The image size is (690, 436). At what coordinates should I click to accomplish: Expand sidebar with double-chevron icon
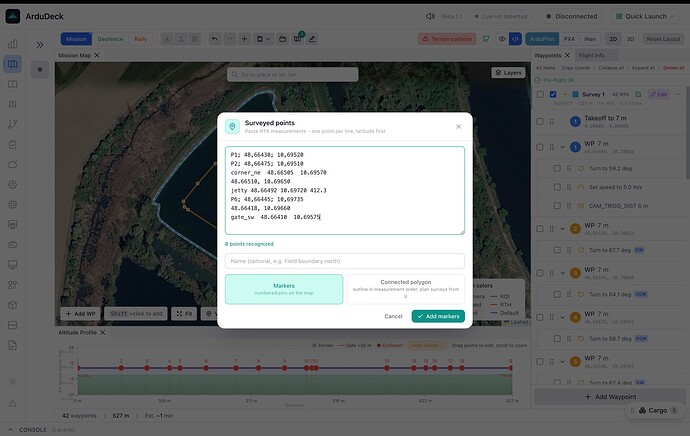pyautogui.click(x=40, y=44)
